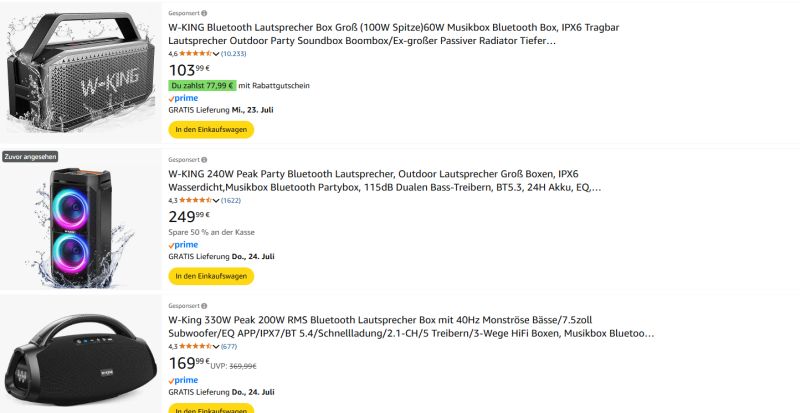
Task: Click the Prime logo under the 249,99 € price
Action: click(183, 244)
